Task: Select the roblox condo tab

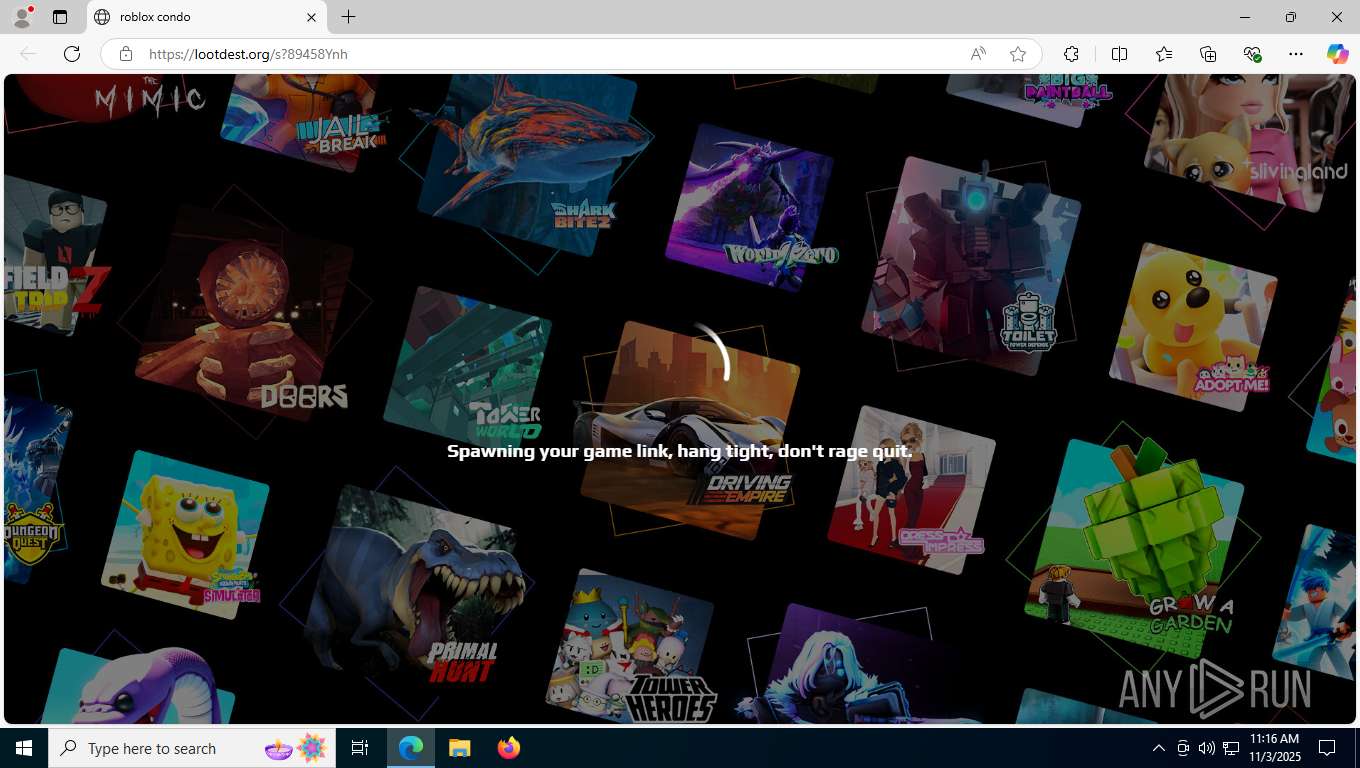Action: [x=206, y=17]
